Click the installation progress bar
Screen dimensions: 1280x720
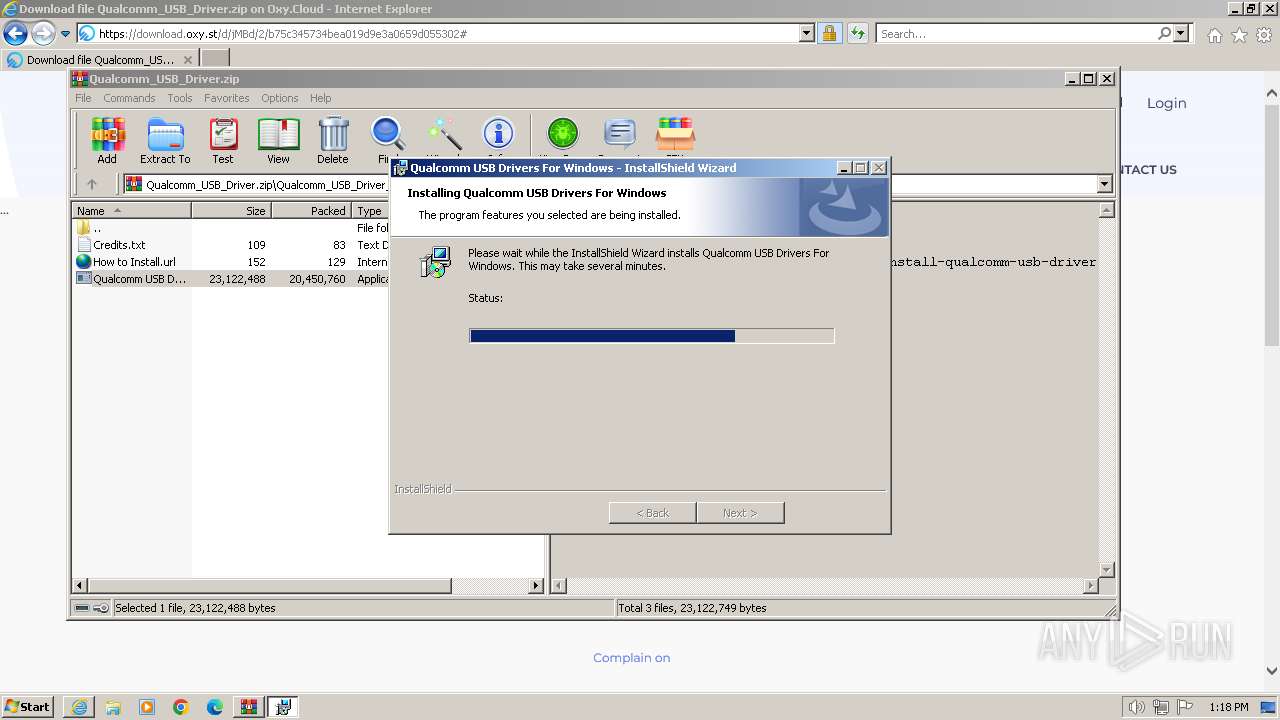point(651,336)
